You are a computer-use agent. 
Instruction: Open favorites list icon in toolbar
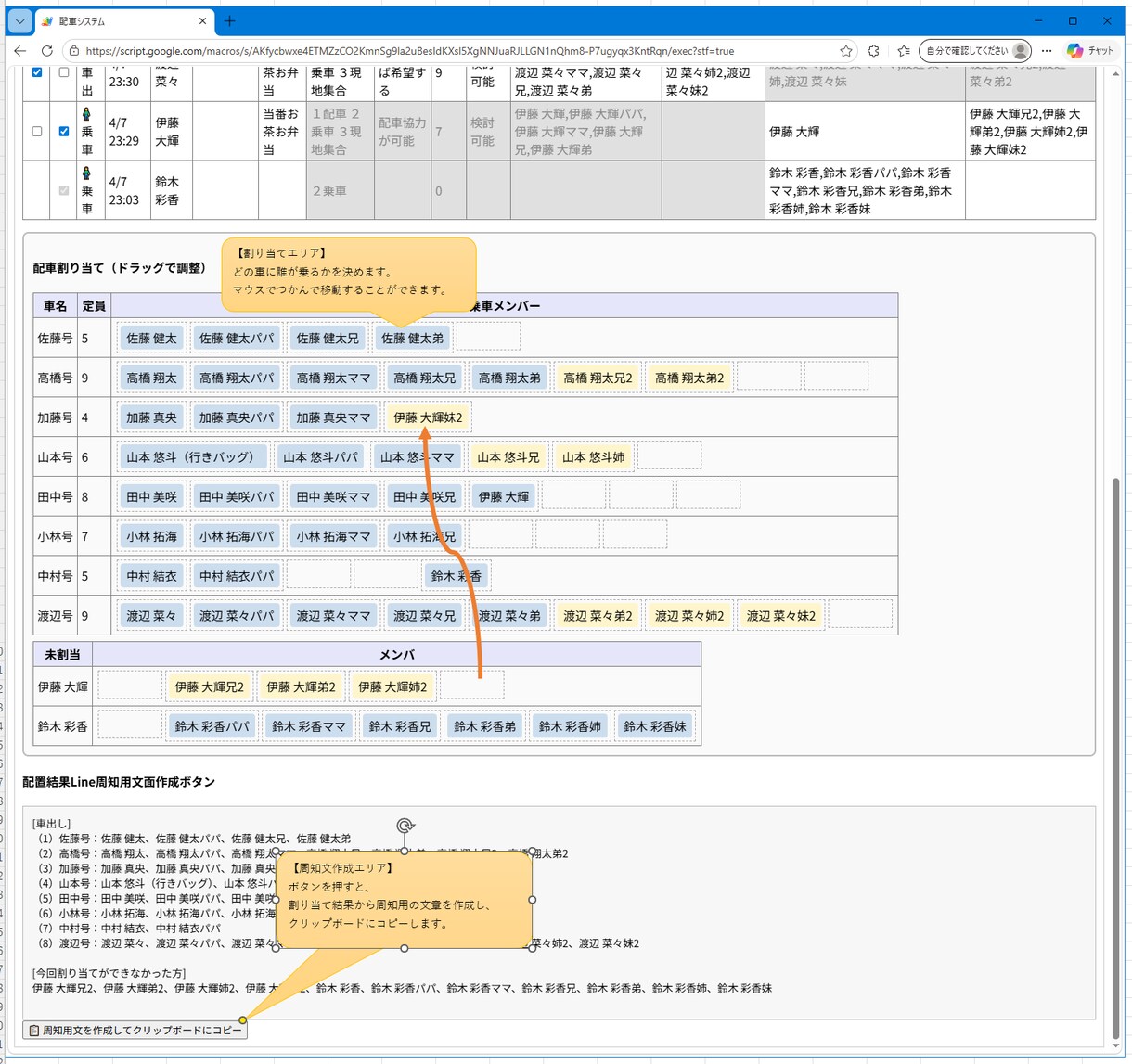[x=904, y=51]
